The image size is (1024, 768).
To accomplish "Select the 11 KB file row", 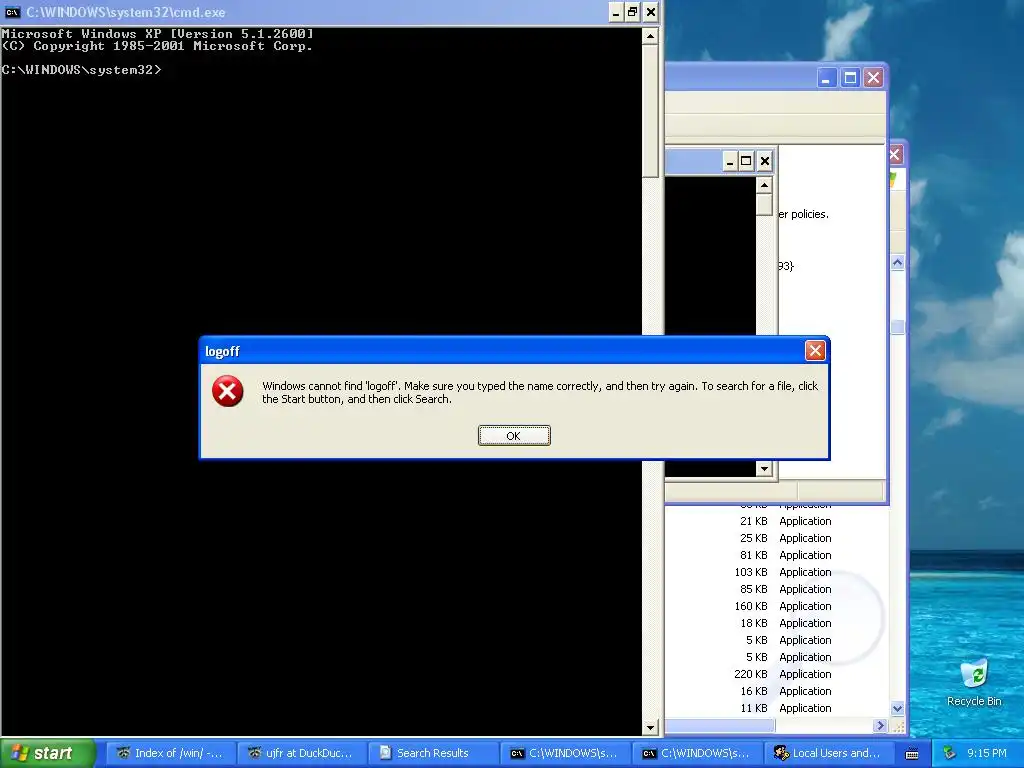I will 777,708.
